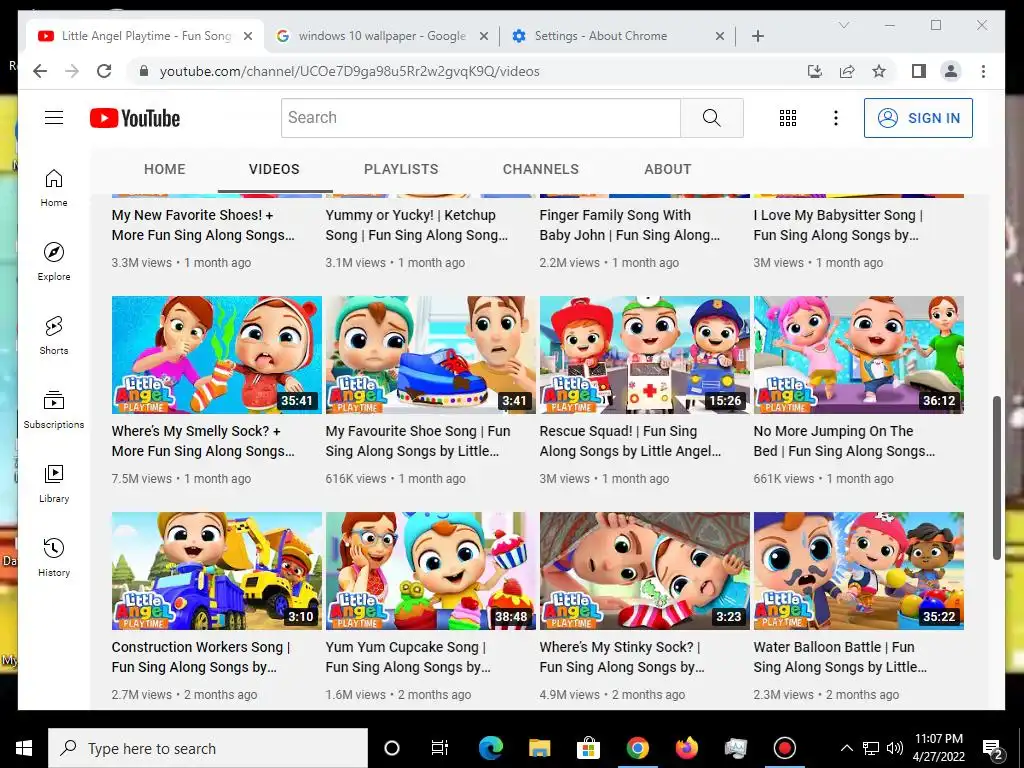Open the YouTube apps grid icon
Screen dimensions: 1024x768
(788, 118)
